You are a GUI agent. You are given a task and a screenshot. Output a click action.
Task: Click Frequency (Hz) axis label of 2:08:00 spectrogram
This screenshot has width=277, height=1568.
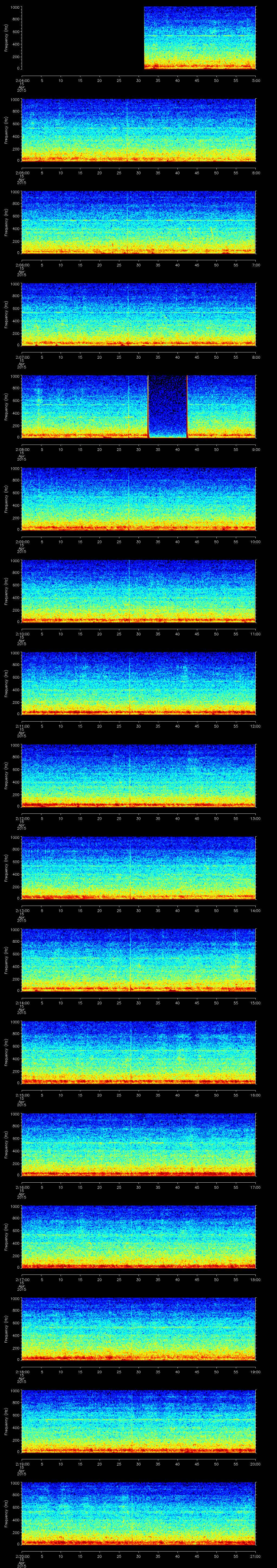(x=6, y=407)
